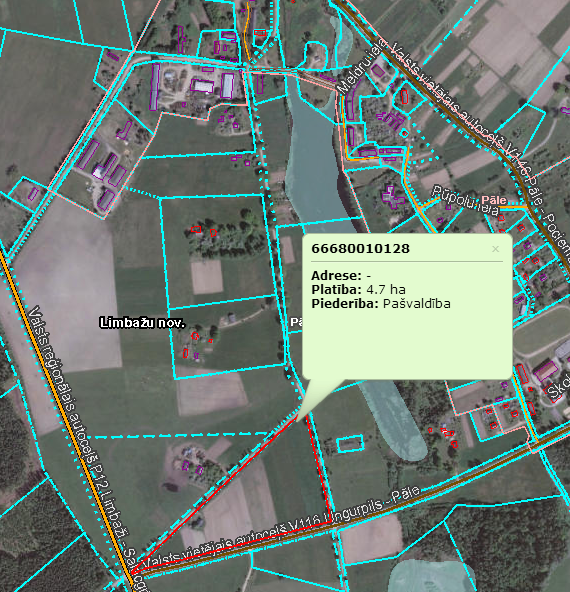Click the Adrese line in the popup
The image size is (570, 592).
(341, 276)
